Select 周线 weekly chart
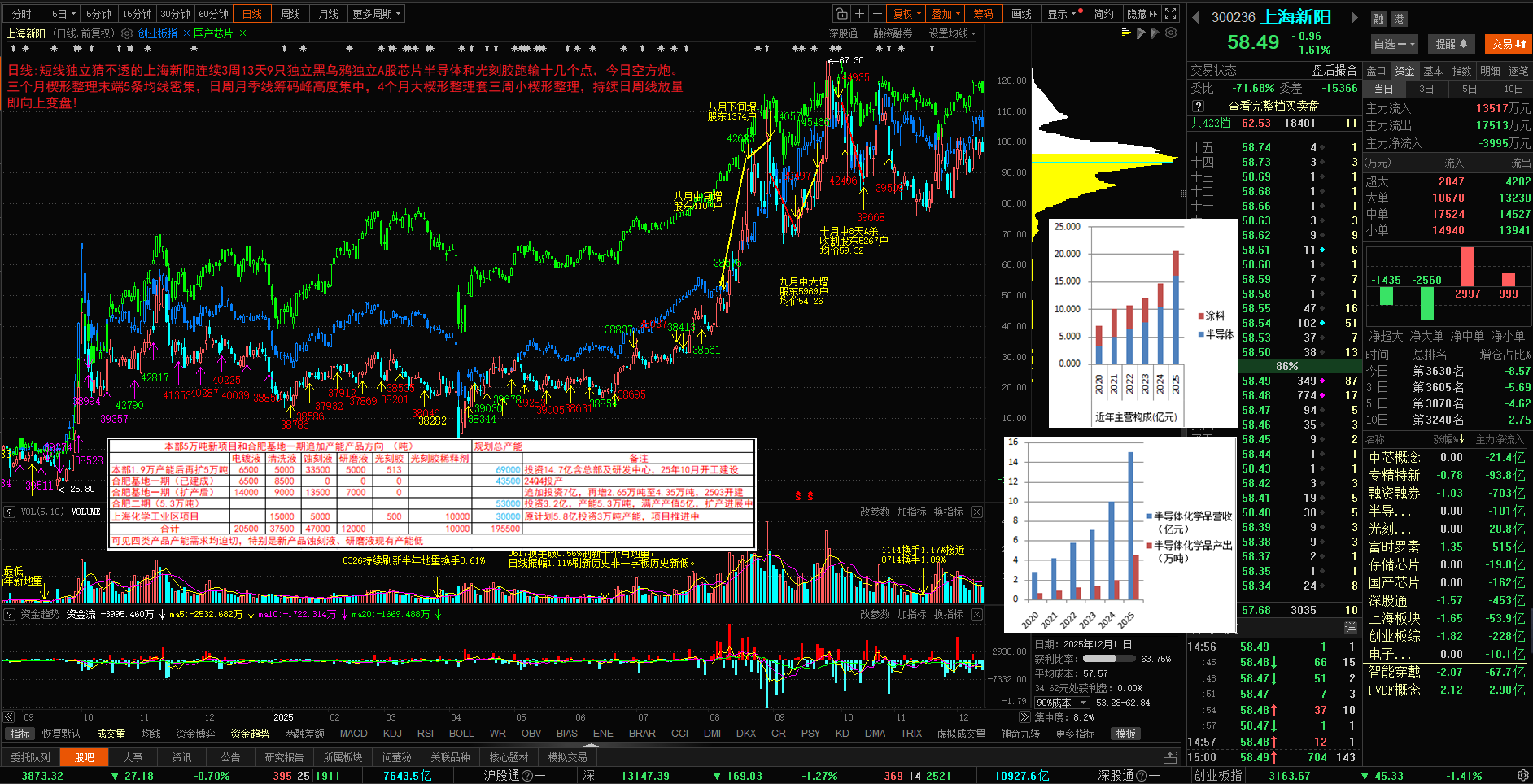Screen dimensions: 1533x784 pos(290,14)
